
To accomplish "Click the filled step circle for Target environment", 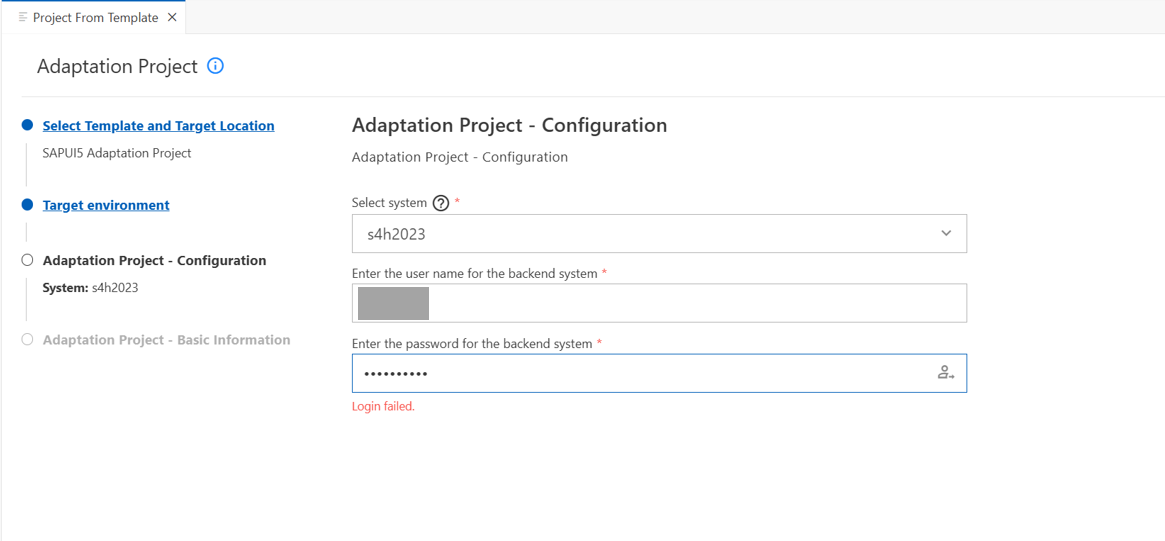I will (27, 204).
